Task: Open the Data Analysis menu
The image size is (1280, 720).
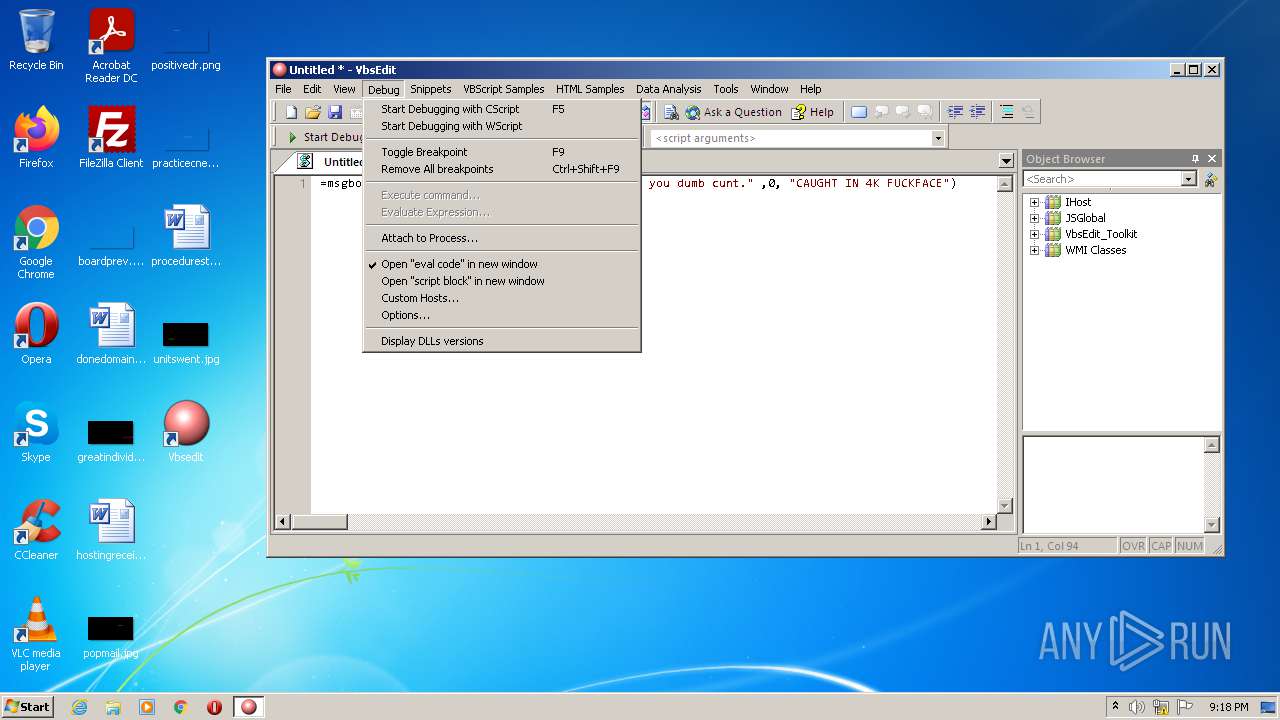Action: point(669,89)
